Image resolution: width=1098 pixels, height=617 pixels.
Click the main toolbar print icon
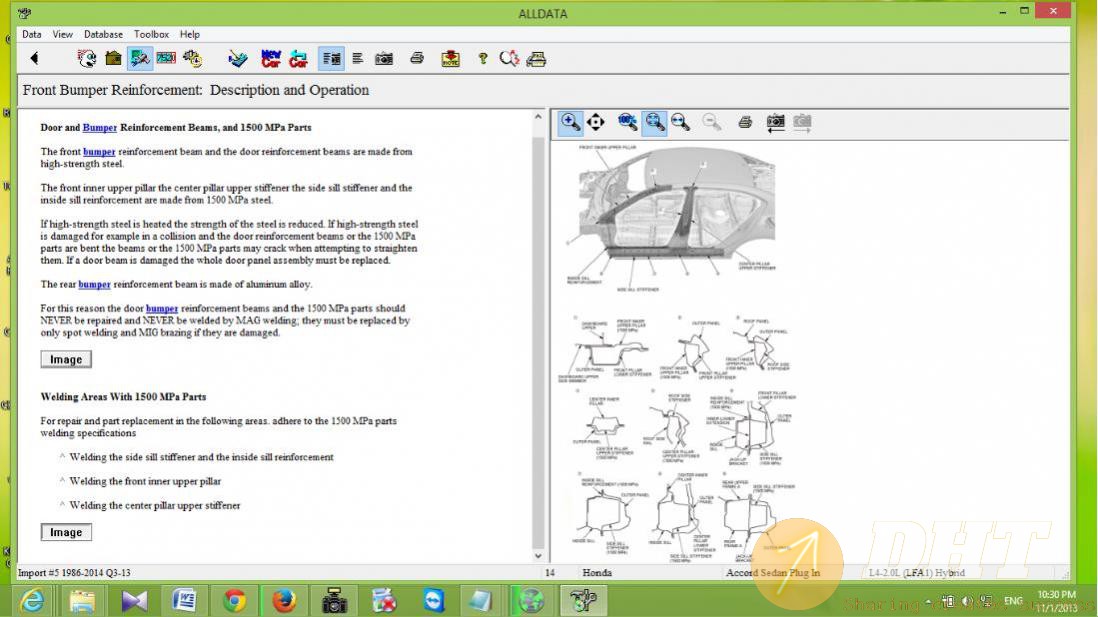tap(417, 59)
